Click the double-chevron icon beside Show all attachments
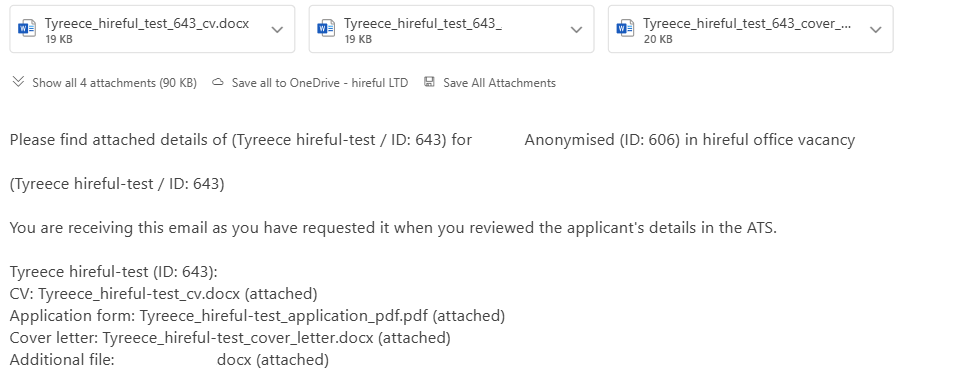 (18, 82)
